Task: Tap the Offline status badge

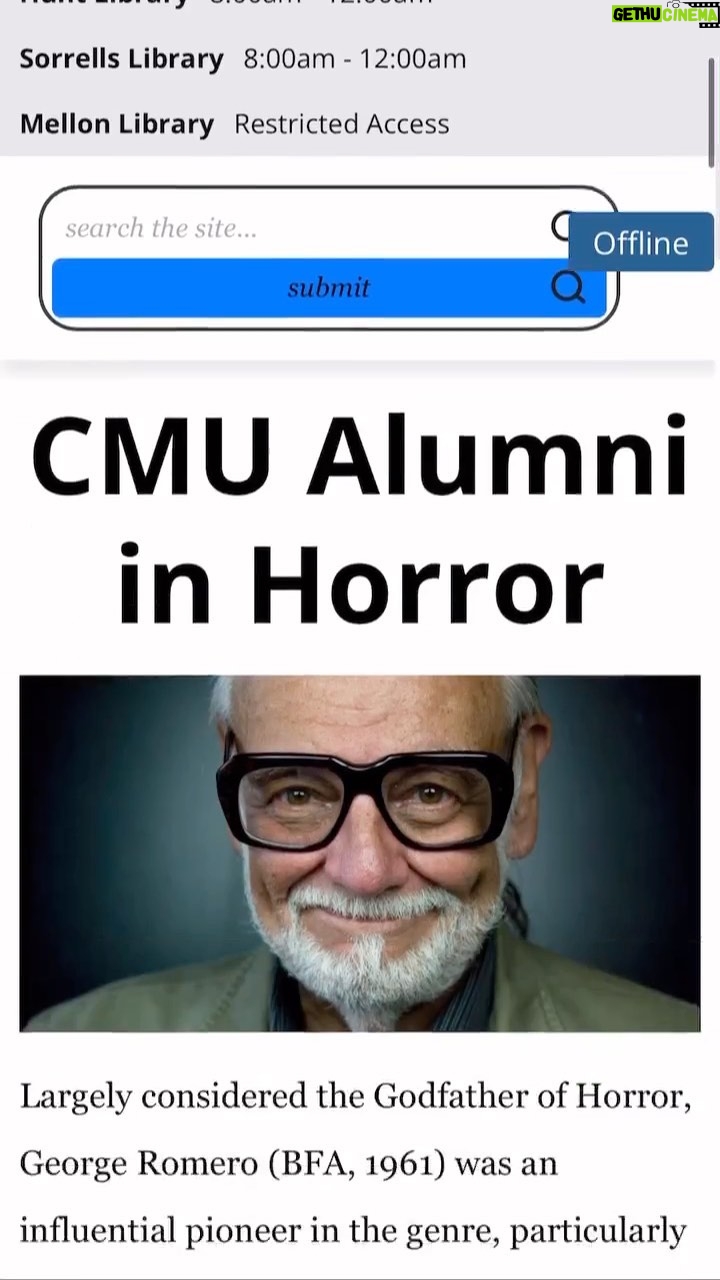Action: coord(641,243)
